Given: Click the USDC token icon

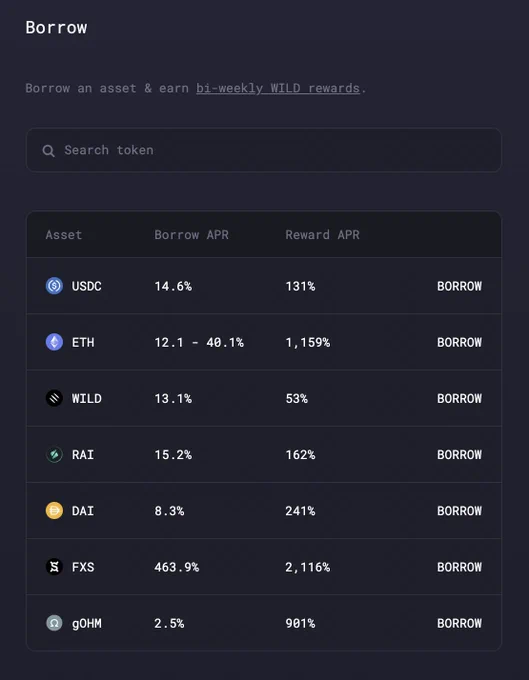Looking at the screenshot, I should (54, 286).
